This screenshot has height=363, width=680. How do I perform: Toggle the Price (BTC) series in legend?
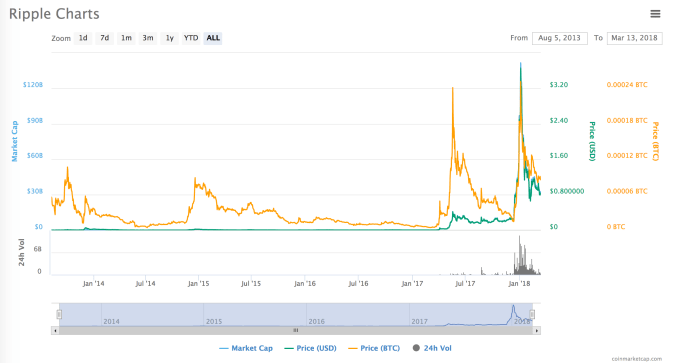pos(374,348)
